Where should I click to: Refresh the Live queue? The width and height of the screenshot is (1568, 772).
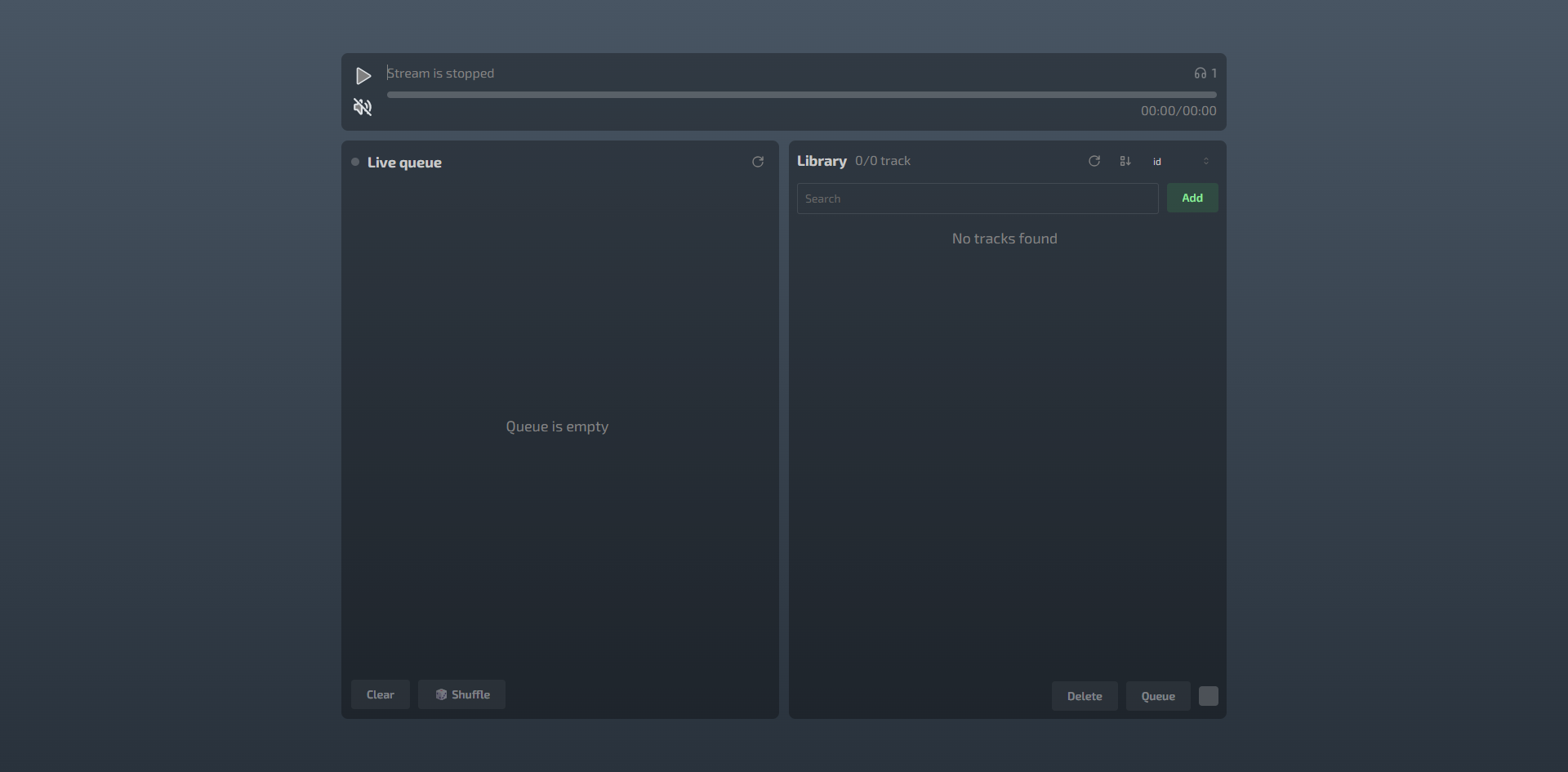pyautogui.click(x=758, y=162)
